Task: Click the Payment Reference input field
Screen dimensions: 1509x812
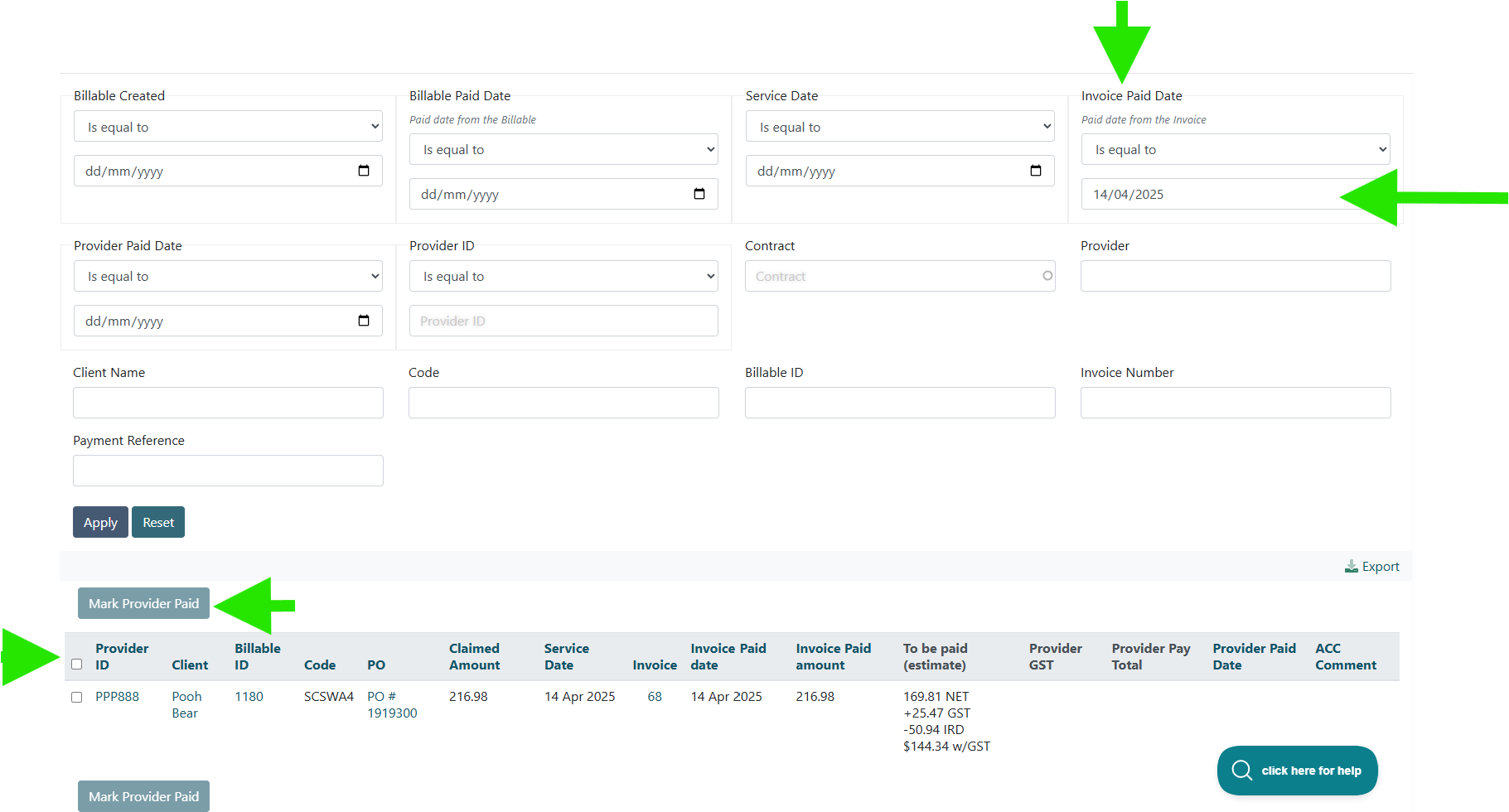Action: pos(228,471)
